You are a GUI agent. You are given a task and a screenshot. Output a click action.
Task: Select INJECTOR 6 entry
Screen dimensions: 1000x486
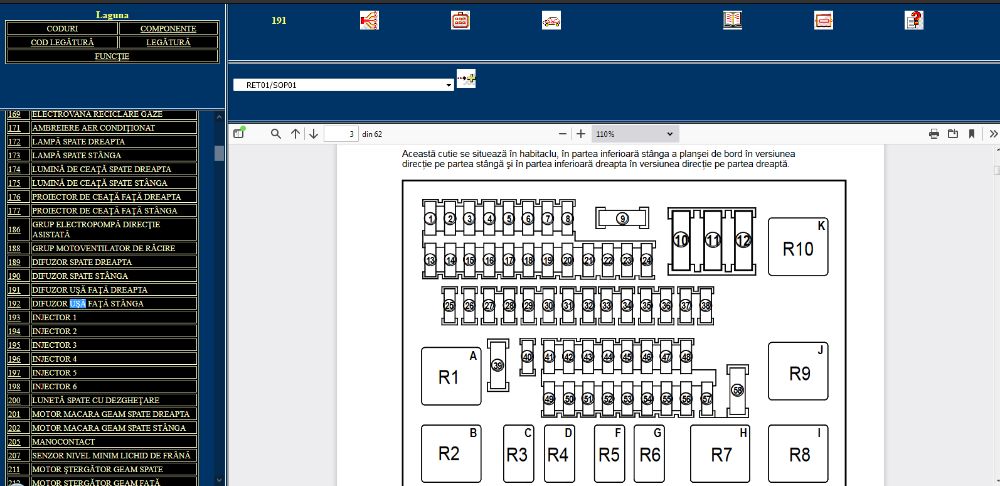(x=114, y=387)
